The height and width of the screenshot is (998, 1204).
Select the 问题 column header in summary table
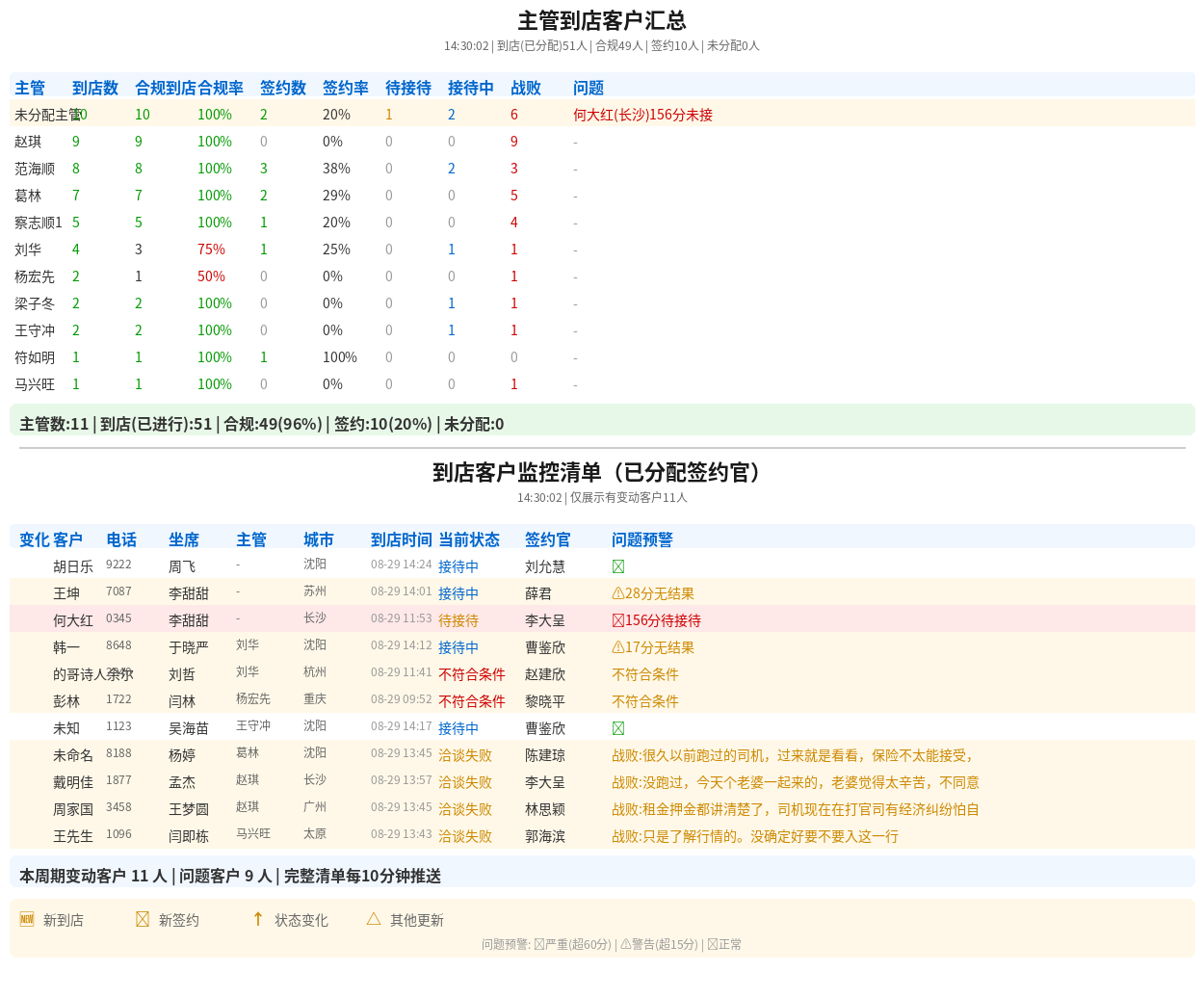(x=589, y=88)
